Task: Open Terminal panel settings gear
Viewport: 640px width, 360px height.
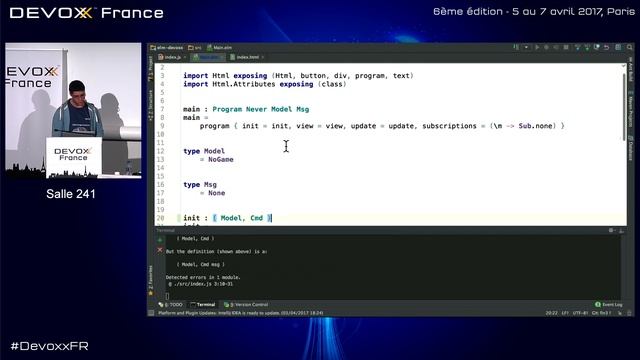Action: click(611, 231)
